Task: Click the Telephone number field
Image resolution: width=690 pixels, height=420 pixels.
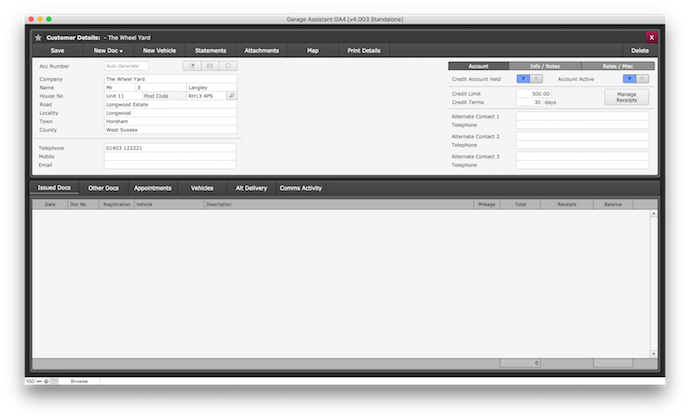Action: pos(170,148)
